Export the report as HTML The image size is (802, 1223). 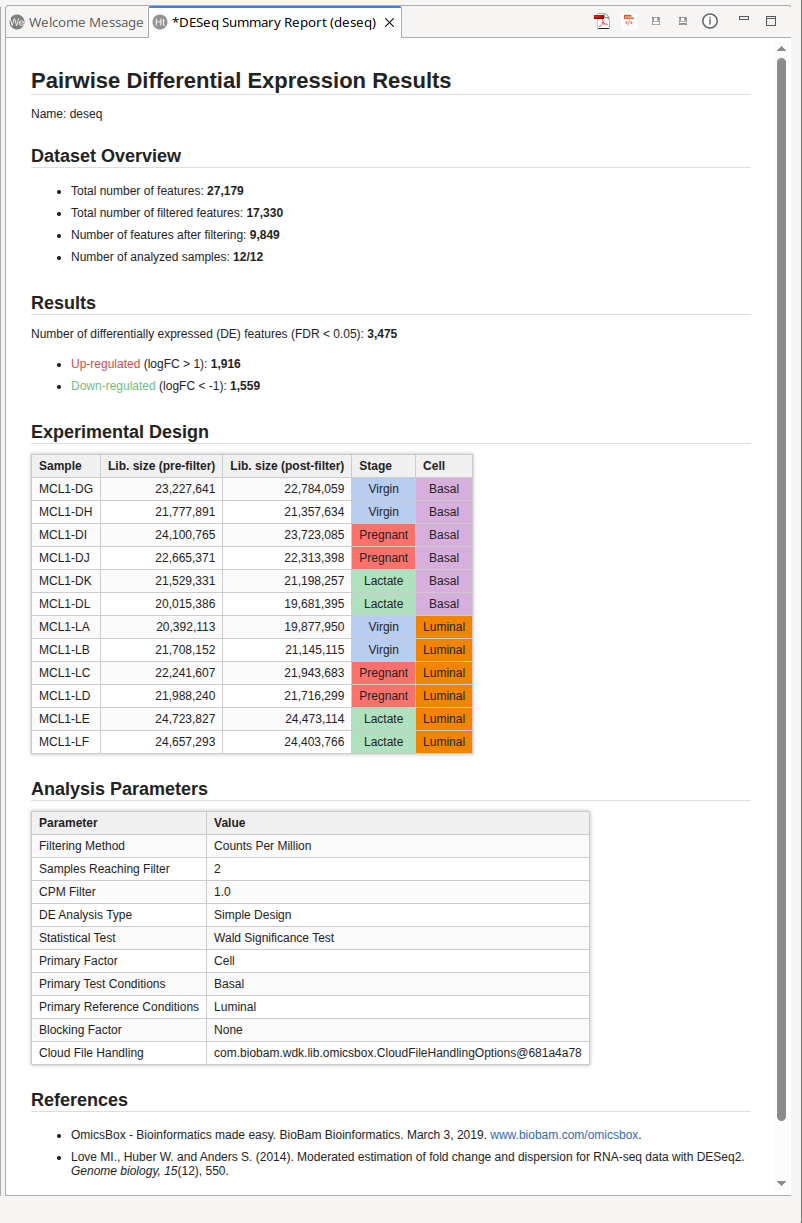[629, 21]
